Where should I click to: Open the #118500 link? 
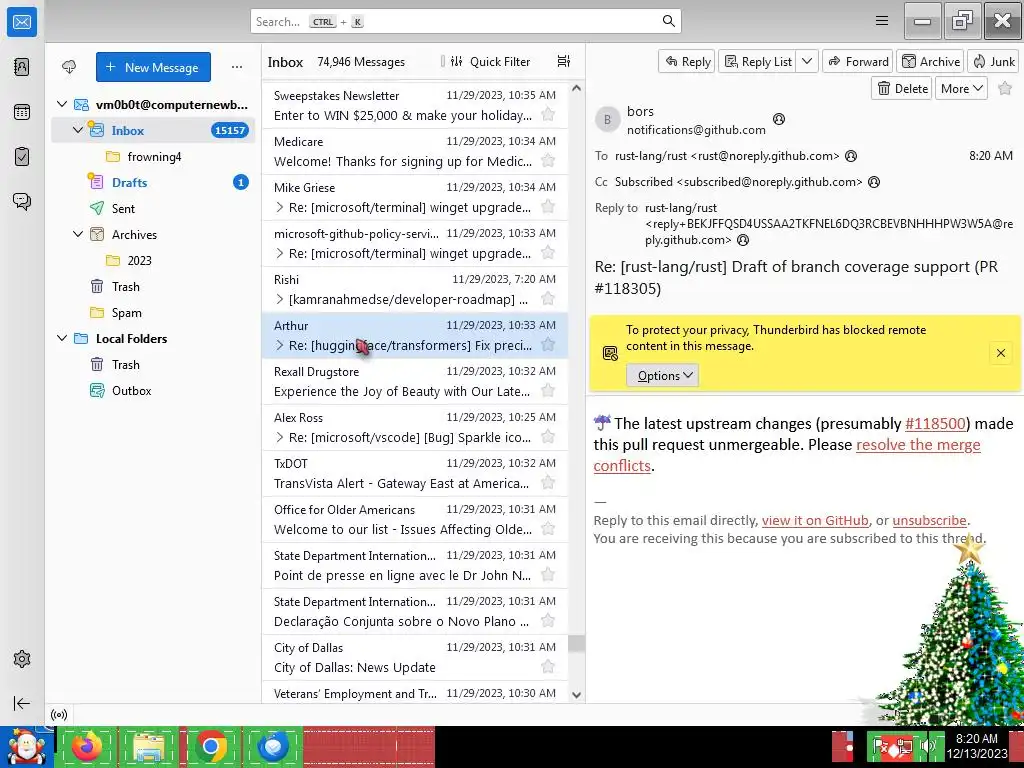(935, 423)
